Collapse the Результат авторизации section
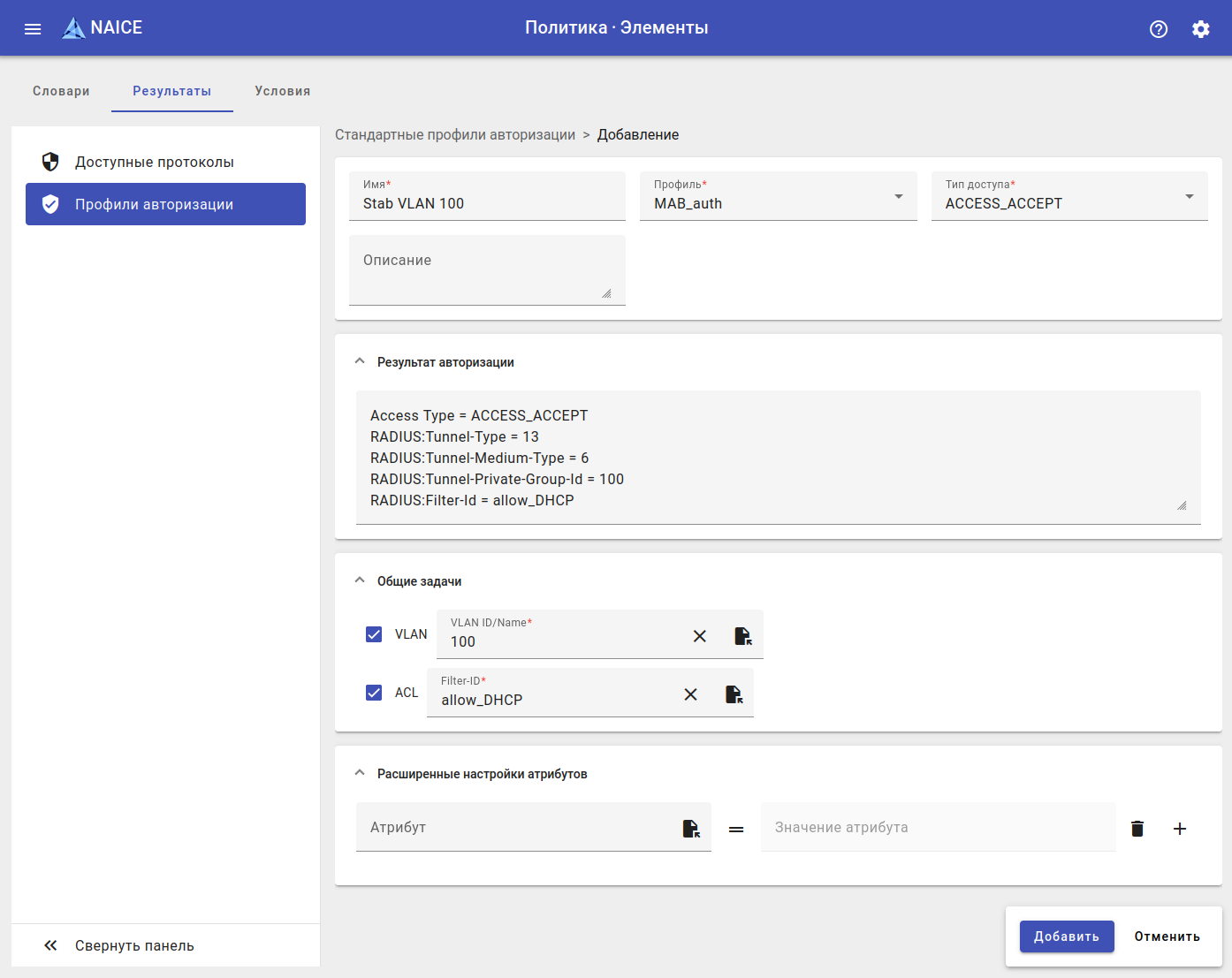Image resolution: width=1232 pixels, height=978 pixels. (x=360, y=361)
